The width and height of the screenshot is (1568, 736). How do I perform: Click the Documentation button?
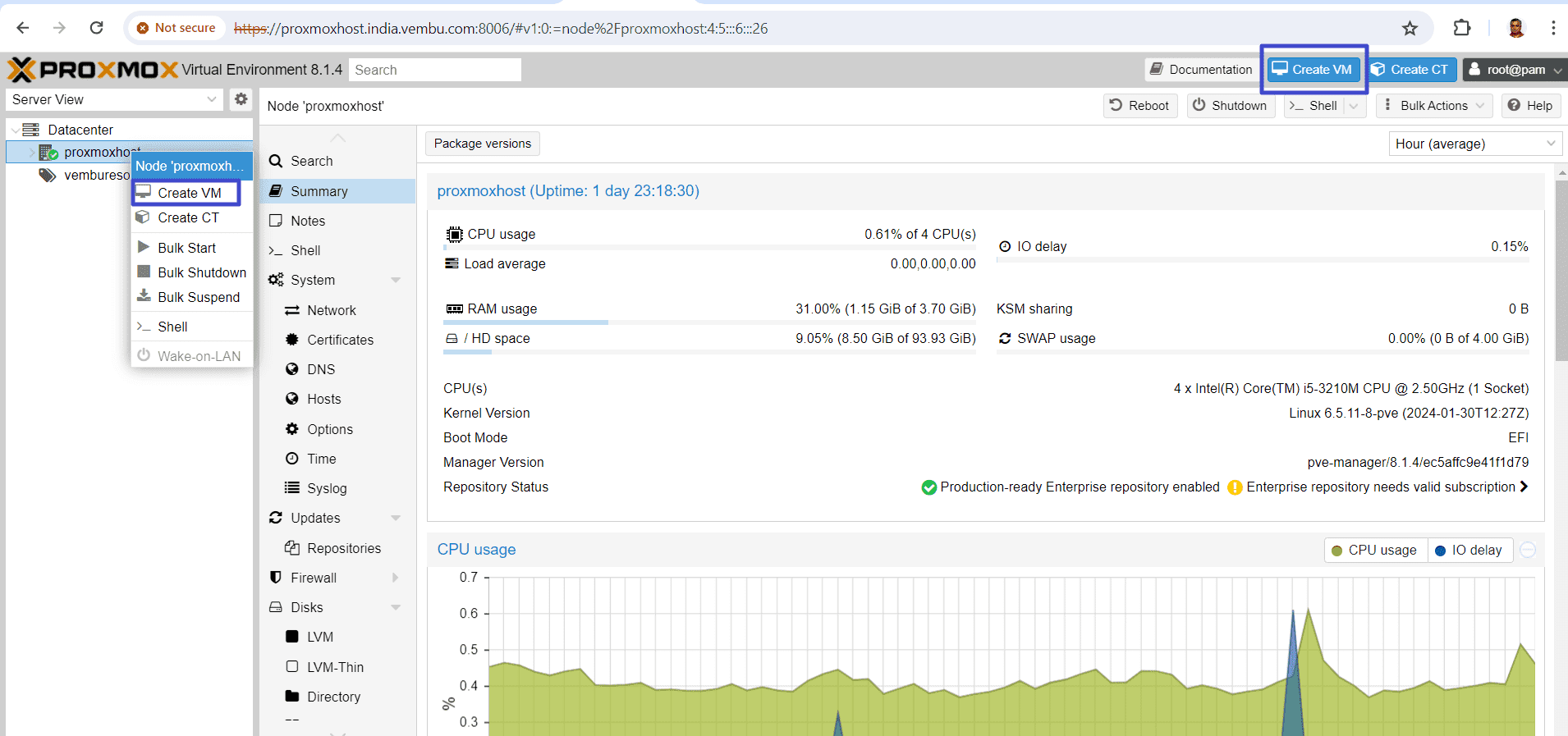tap(1201, 70)
